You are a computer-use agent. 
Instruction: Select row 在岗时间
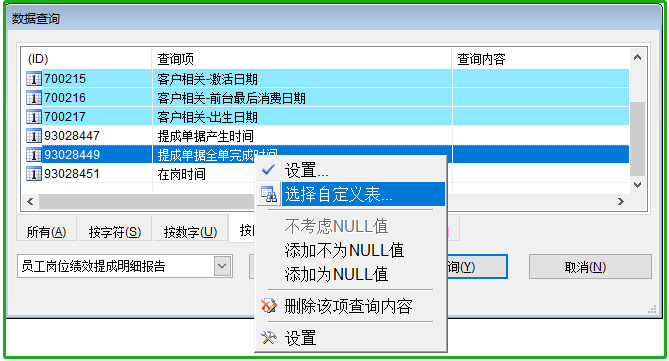pos(326,174)
